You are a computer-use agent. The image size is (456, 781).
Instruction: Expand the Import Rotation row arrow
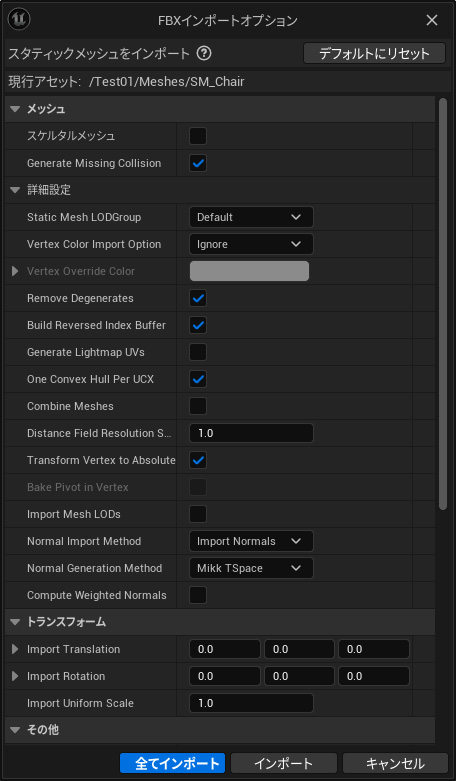(x=15, y=676)
